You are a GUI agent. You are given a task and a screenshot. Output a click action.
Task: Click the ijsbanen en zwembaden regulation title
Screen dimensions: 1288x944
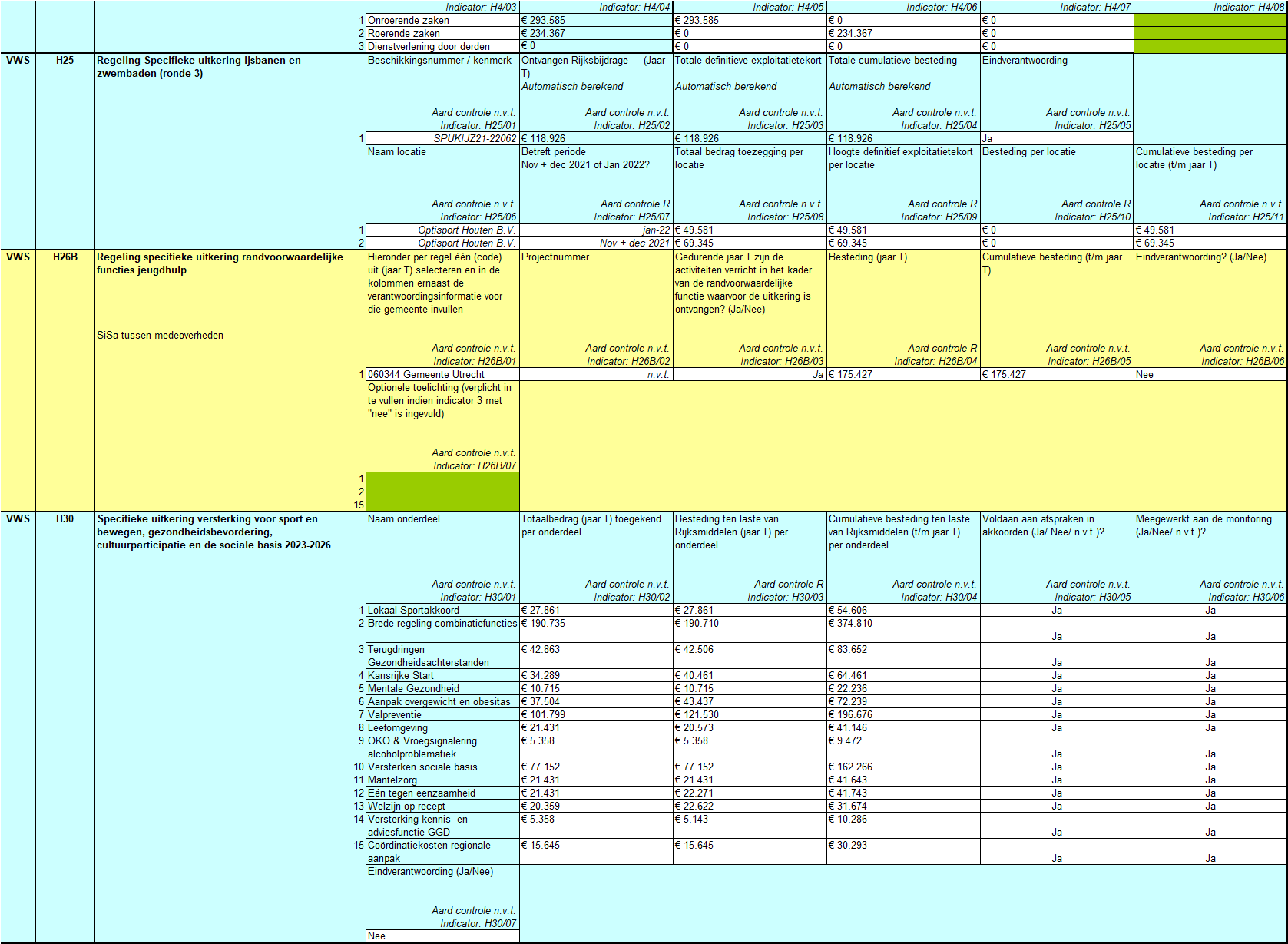pyautogui.click(x=199, y=67)
